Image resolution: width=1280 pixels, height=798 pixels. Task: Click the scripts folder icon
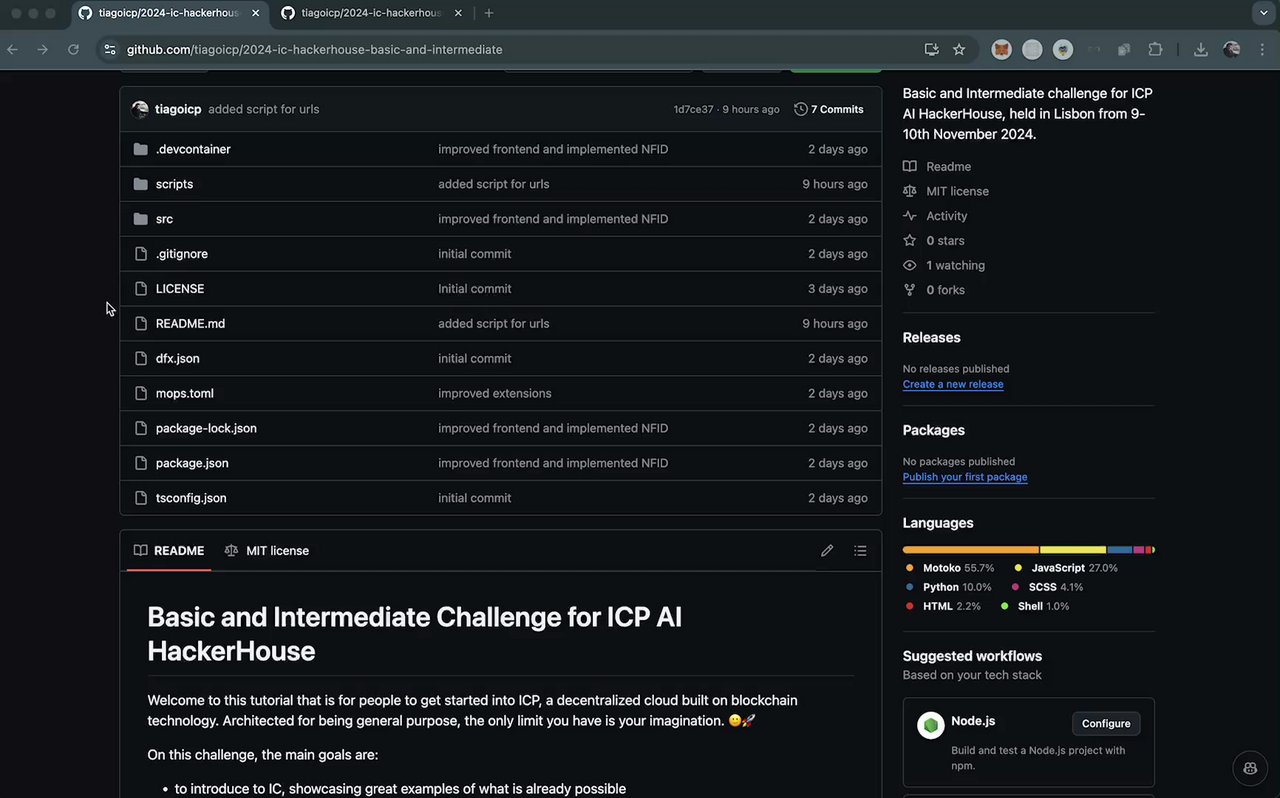[x=140, y=184]
